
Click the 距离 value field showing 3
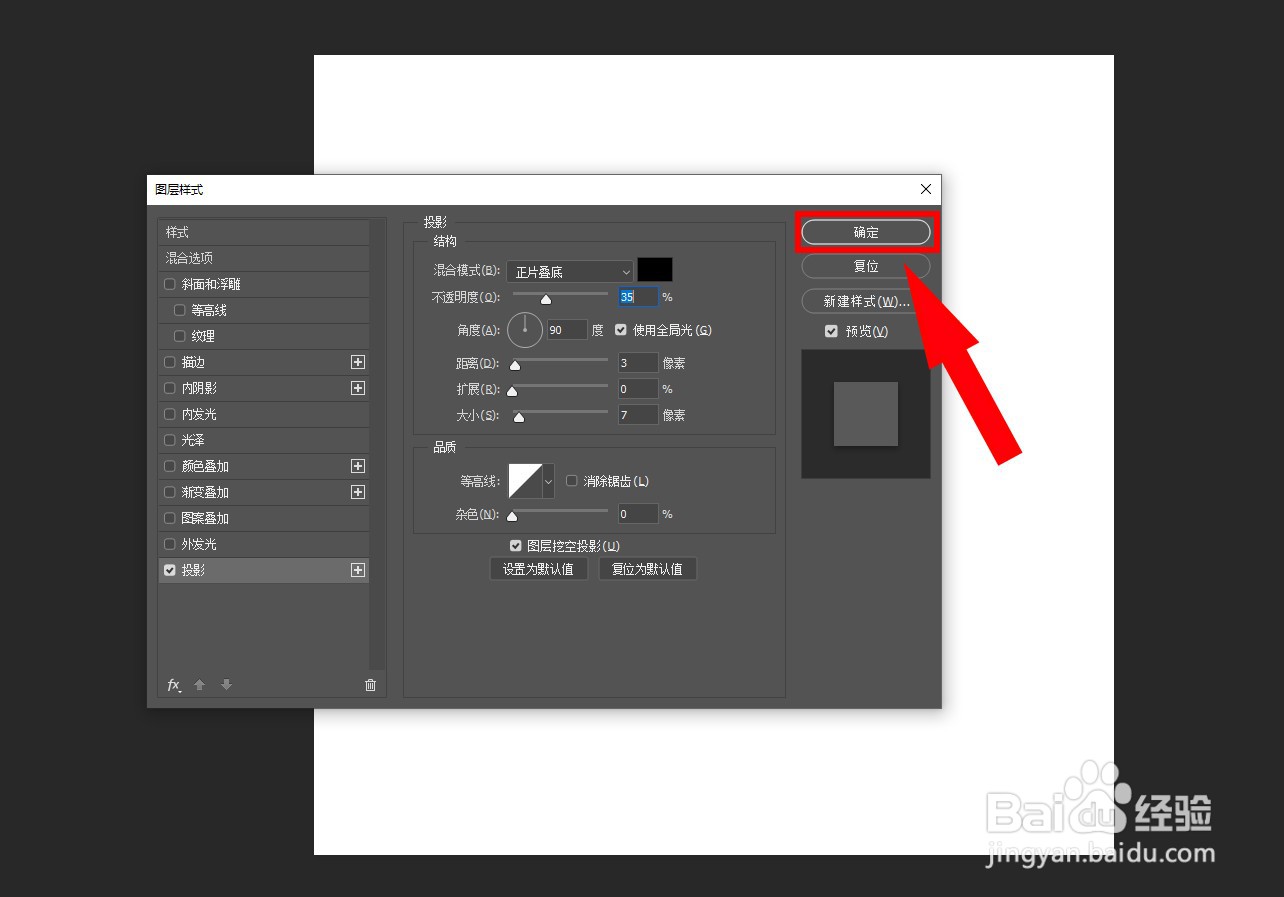click(x=638, y=363)
